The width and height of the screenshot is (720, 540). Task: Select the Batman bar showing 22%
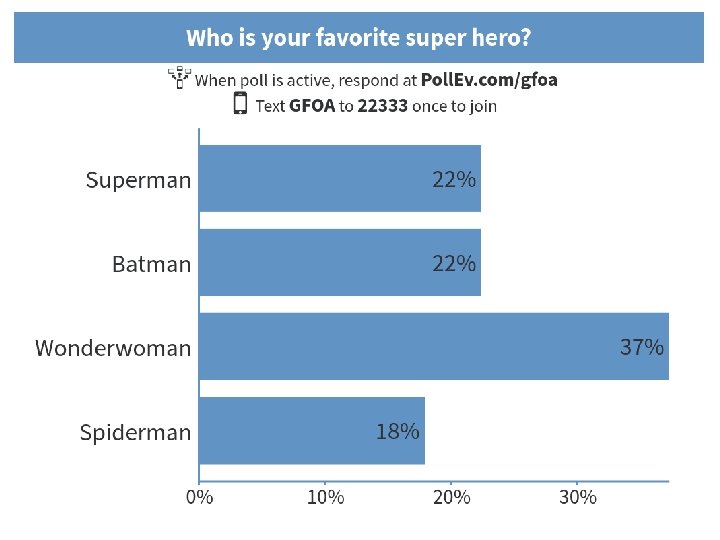pos(340,263)
